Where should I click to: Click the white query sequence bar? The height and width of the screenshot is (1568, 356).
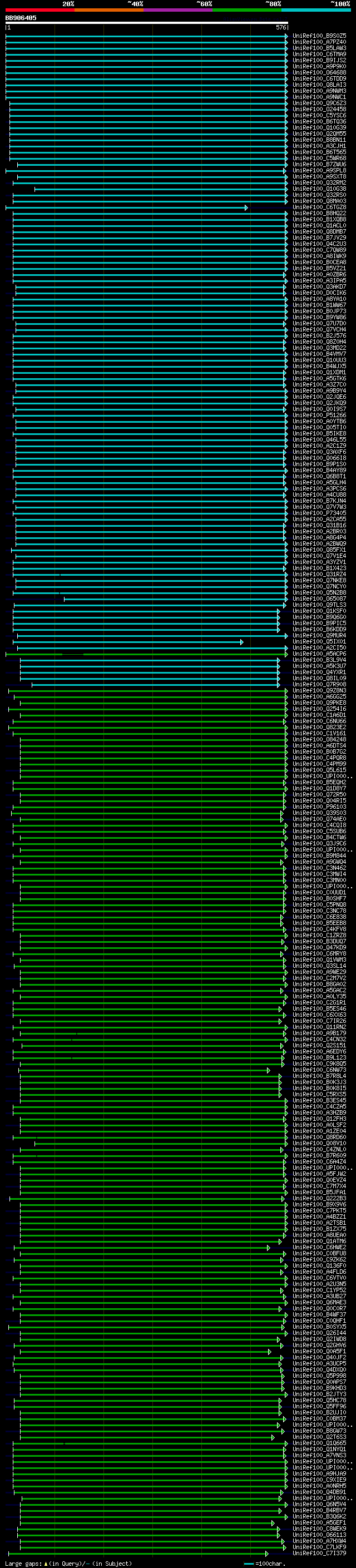147,22
